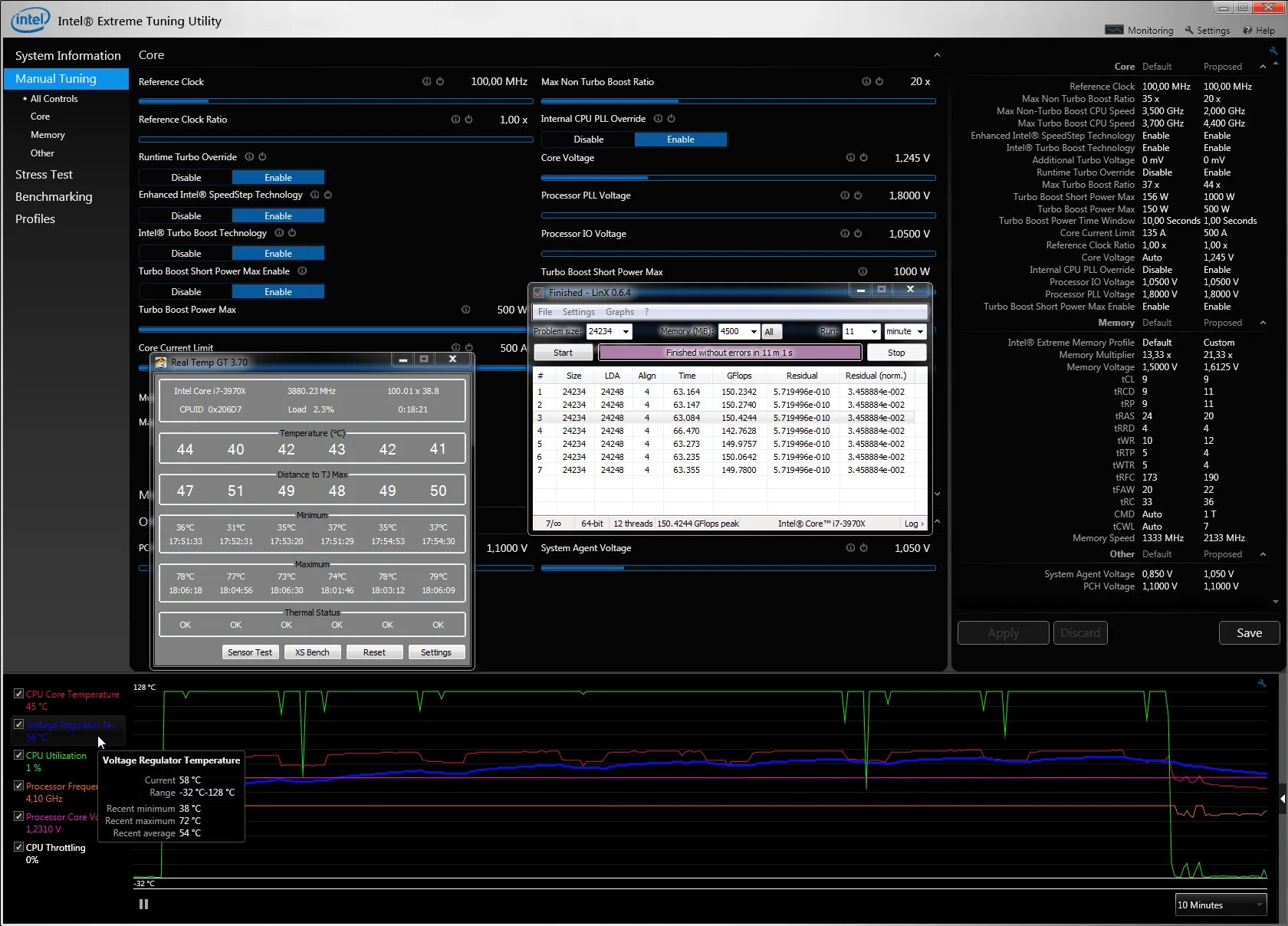Collapse Core summary in proposed settings panel
Image resolution: width=1288 pixels, height=926 pixels.
[x=1263, y=67]
